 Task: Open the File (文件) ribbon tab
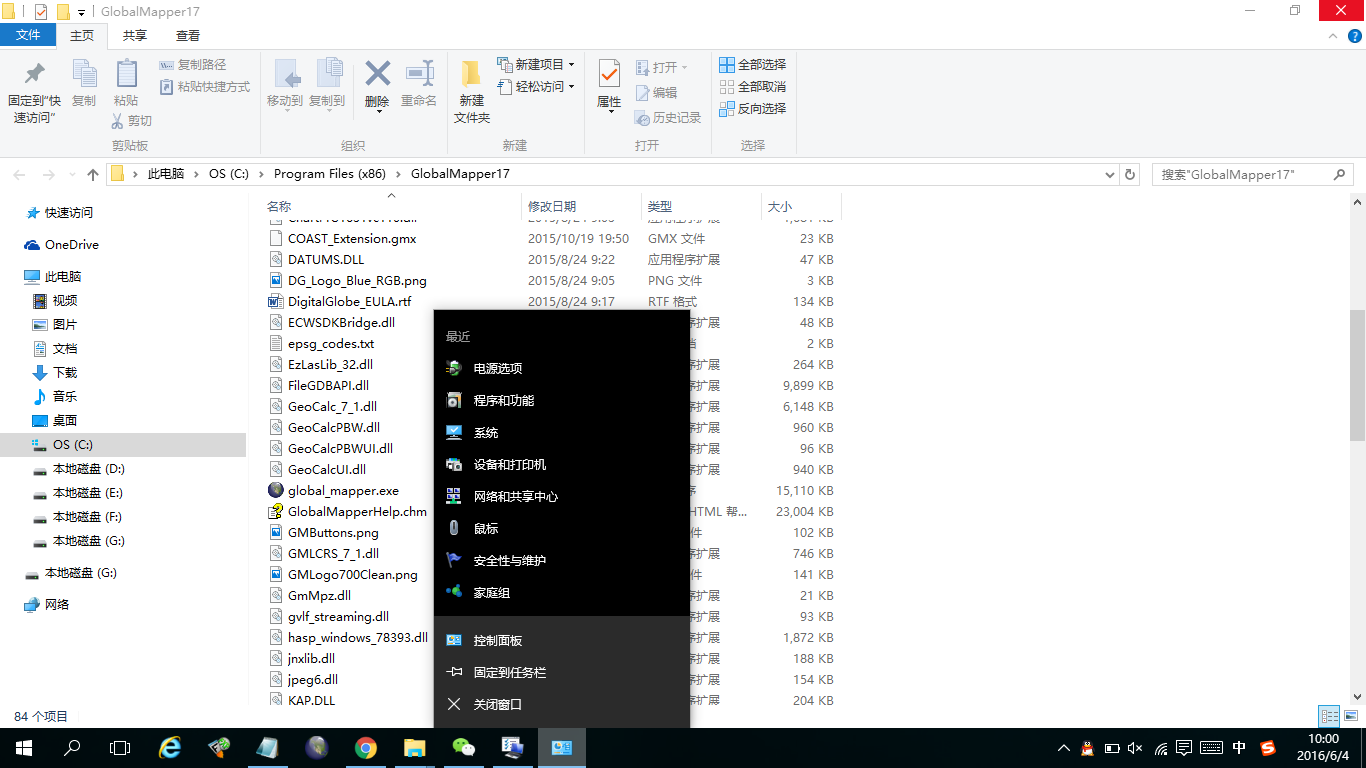click(28, 35)
